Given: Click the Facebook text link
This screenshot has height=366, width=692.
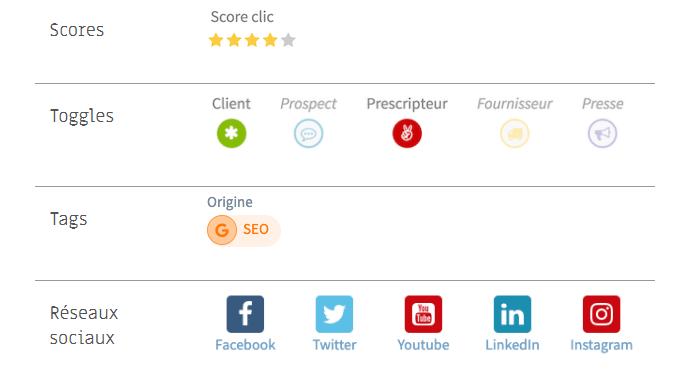Looking at the screenshot, I should point(245,345).
